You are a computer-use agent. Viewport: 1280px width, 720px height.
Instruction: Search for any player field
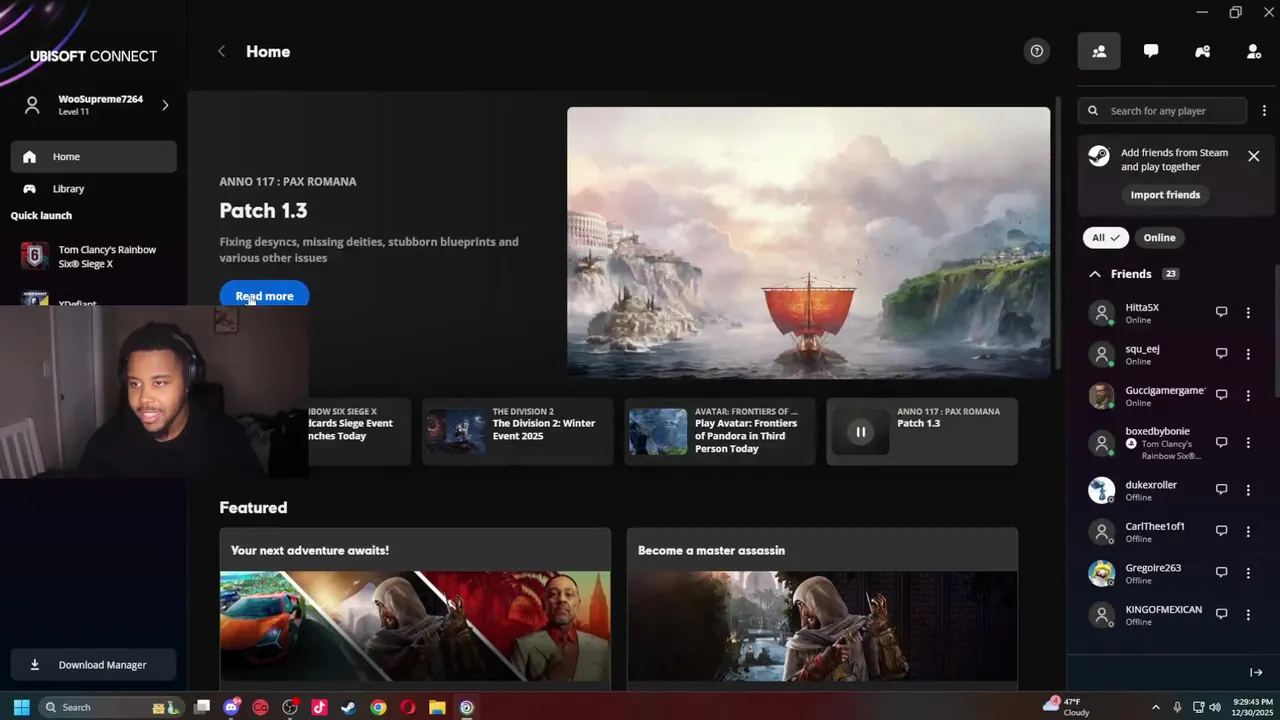coord(1163,111)
